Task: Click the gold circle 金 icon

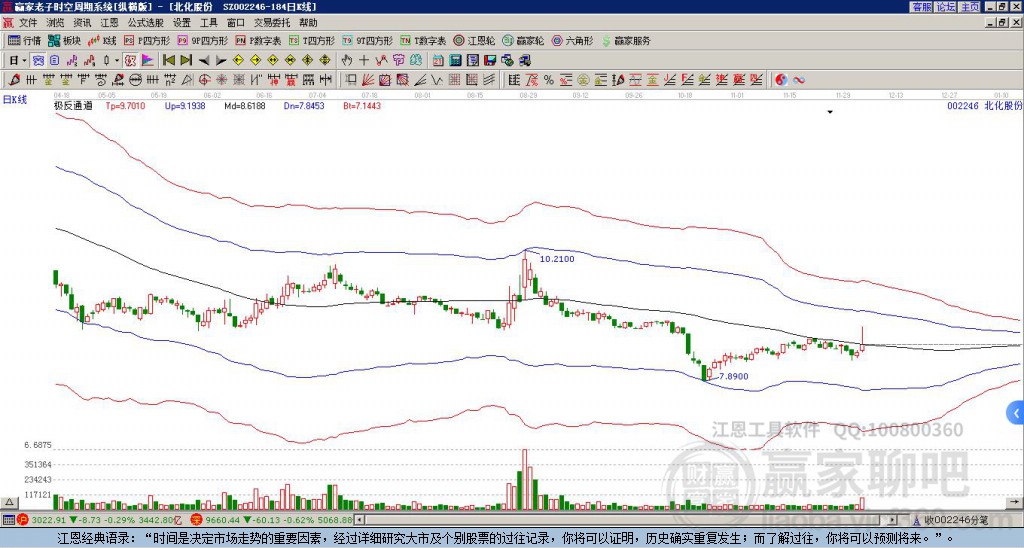Action: pyautogui.click(x=583, y=80)
